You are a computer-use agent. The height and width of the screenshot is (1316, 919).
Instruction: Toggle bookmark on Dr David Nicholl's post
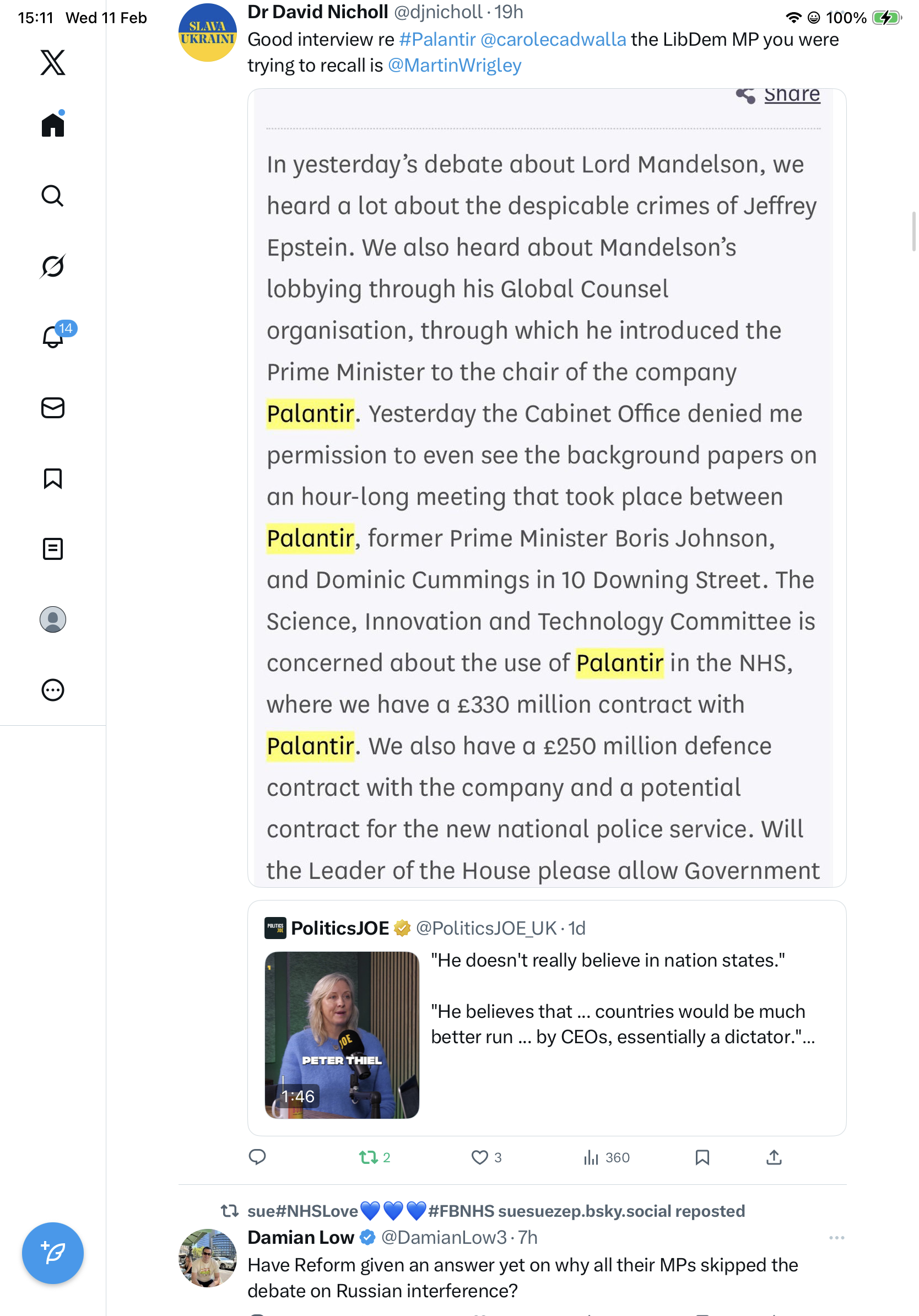[x=702, y=1157]
